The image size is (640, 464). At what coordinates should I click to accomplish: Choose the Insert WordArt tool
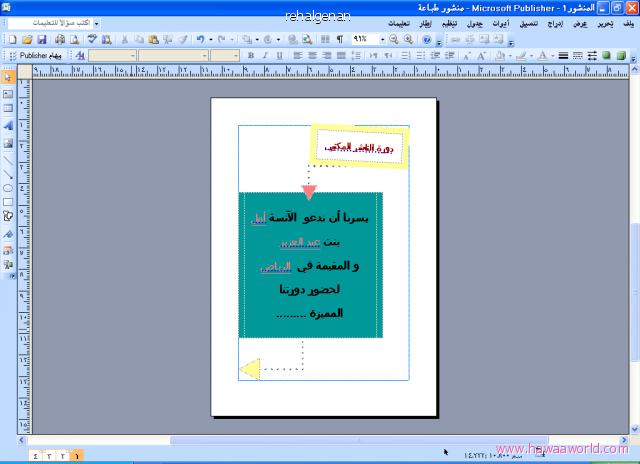click(x=8, y=125)
